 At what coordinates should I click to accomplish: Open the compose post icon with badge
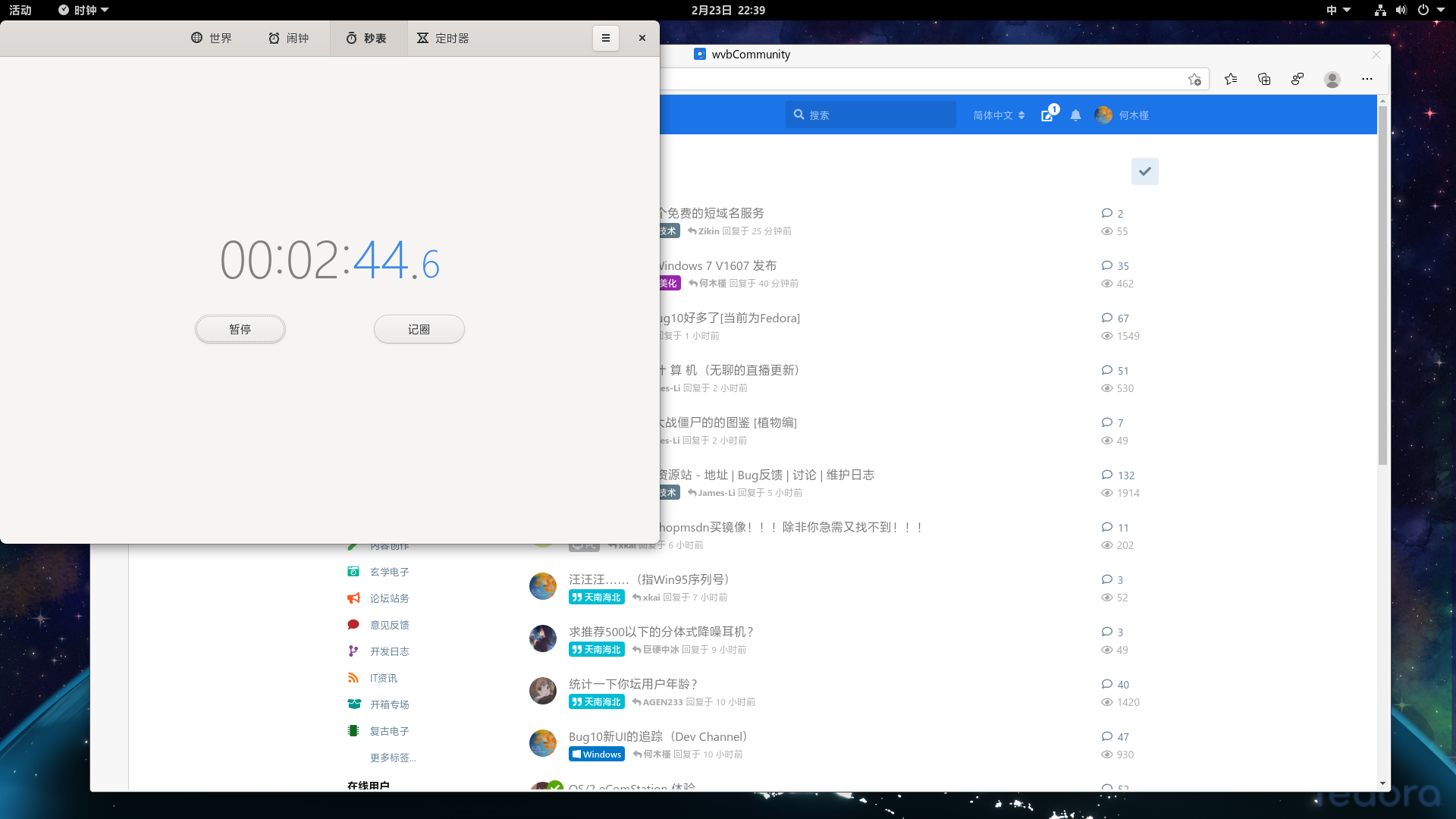point(1048,115)
